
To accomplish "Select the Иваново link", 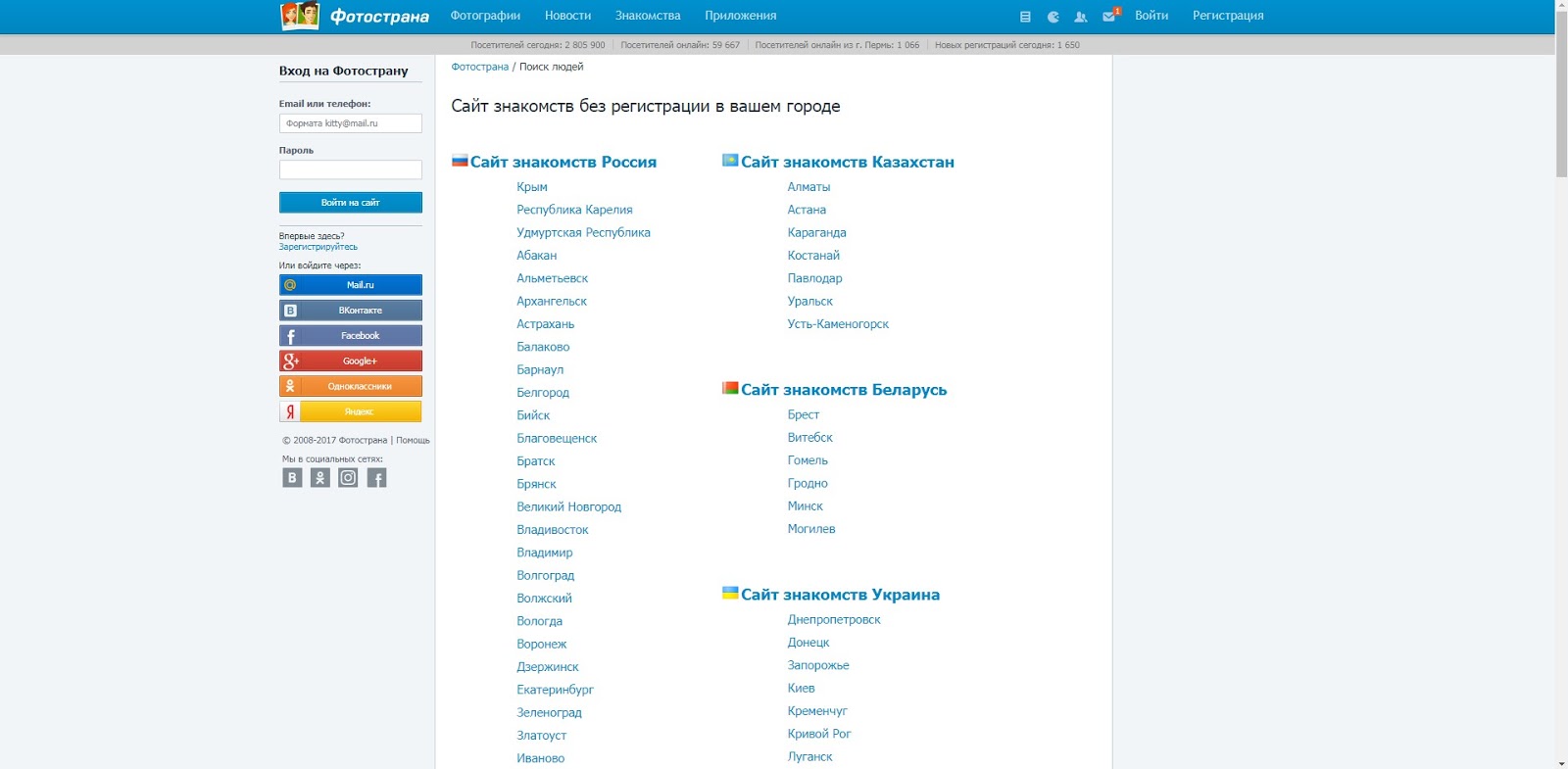I will point(540,758).
